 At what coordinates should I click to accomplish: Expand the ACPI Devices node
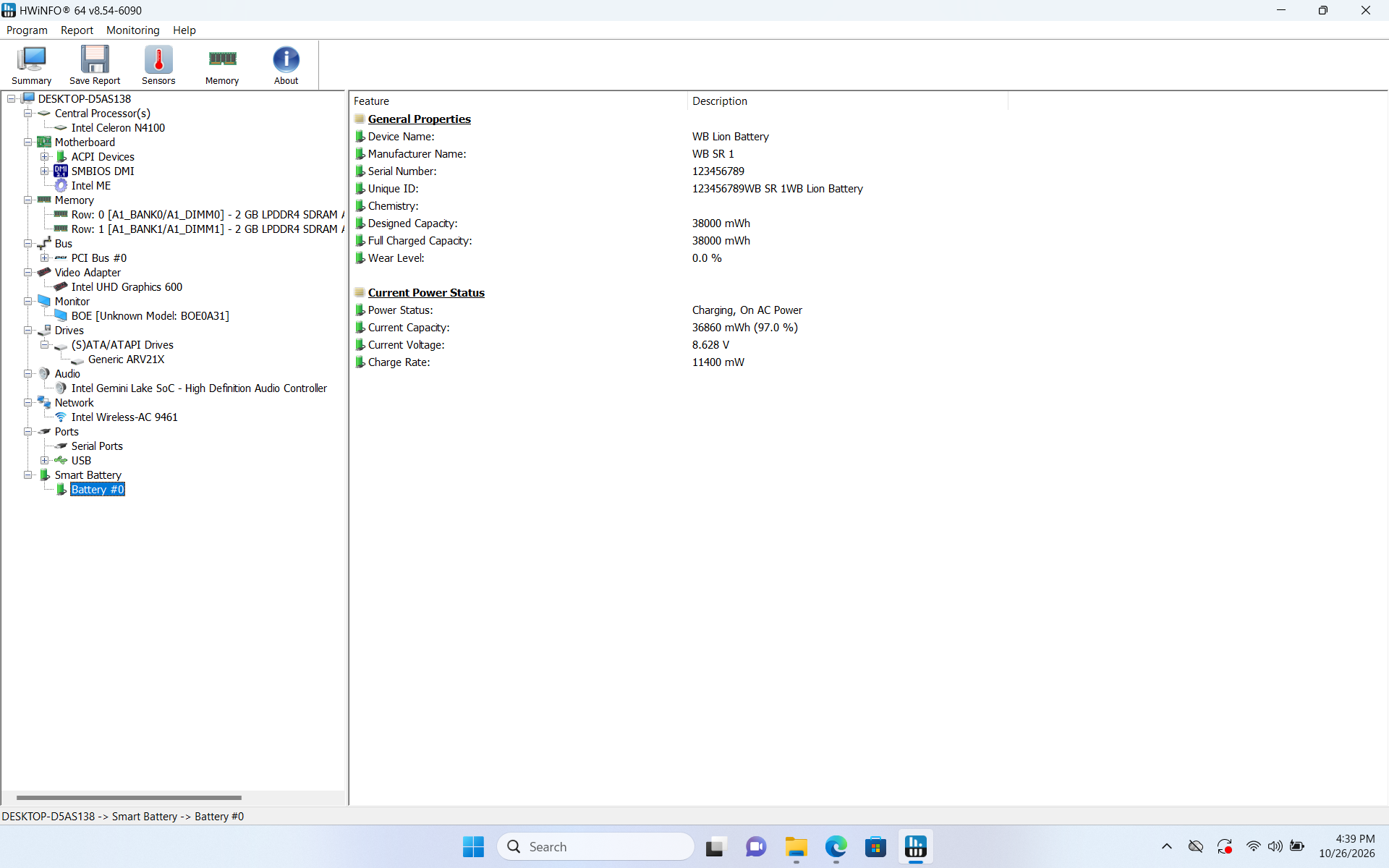pyautogui.click(x=45, y=157)
